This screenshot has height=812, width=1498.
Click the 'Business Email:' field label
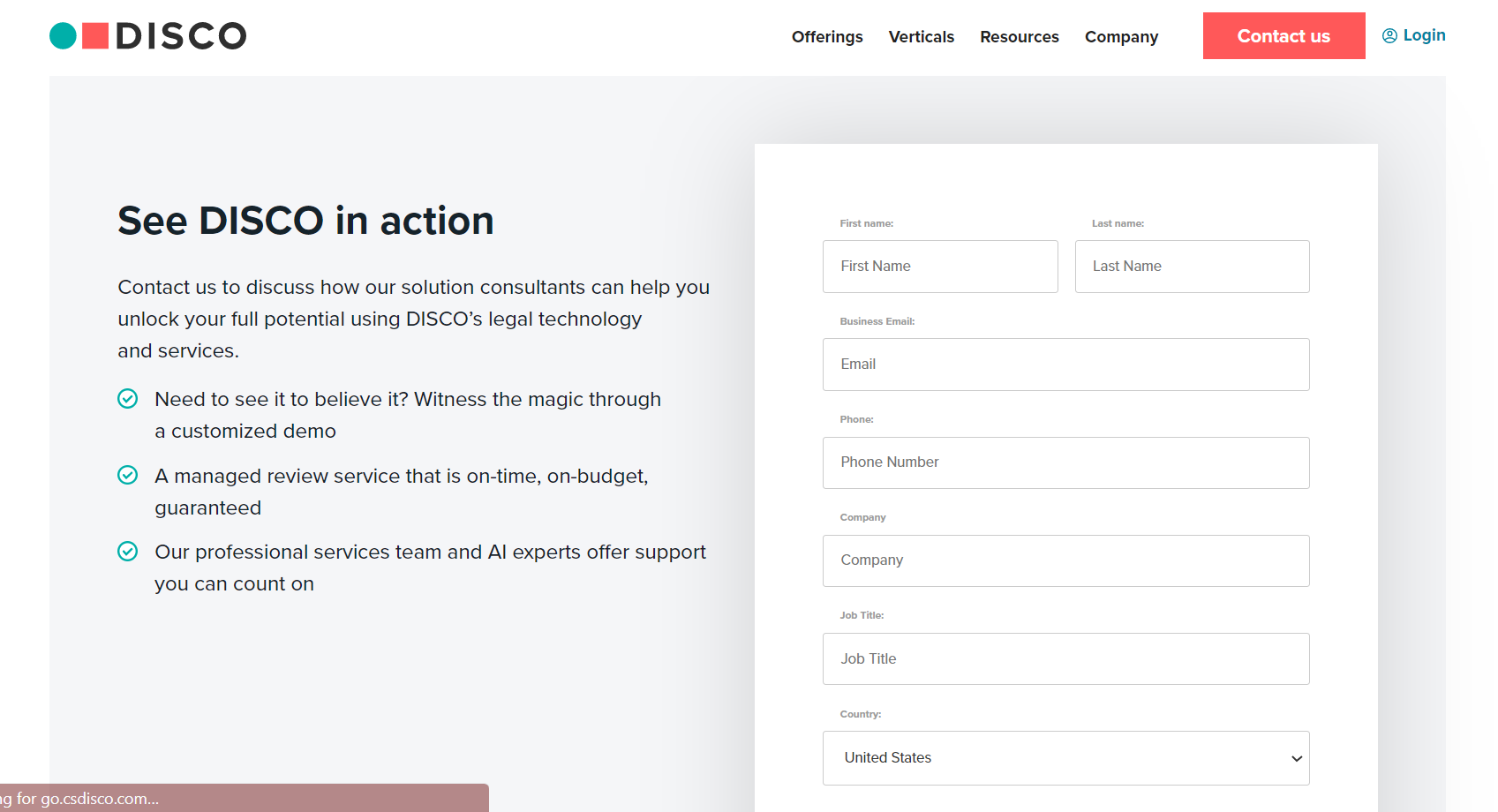point(877,321)
